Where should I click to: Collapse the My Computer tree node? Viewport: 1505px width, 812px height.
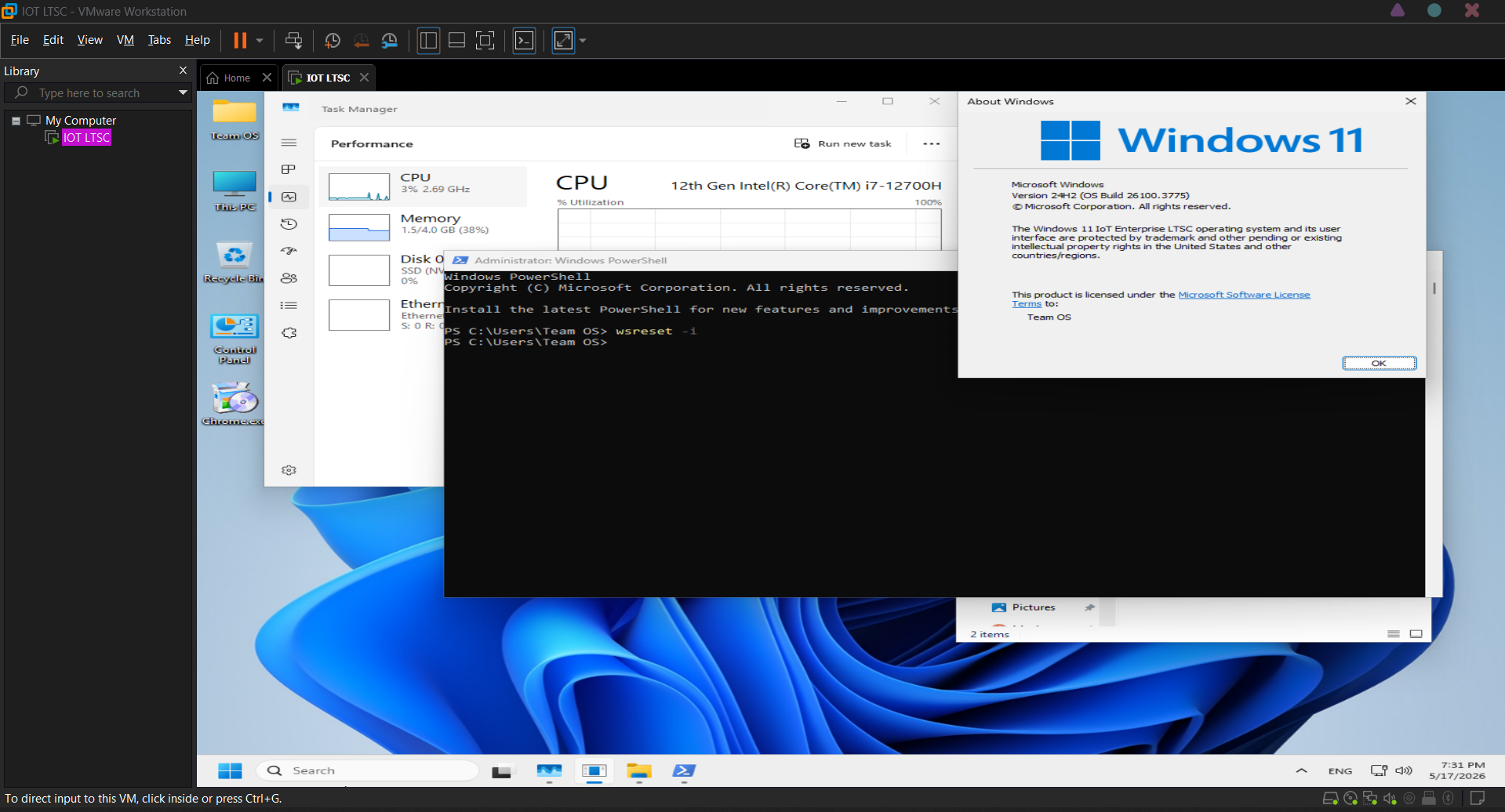(x=16, y=121)
